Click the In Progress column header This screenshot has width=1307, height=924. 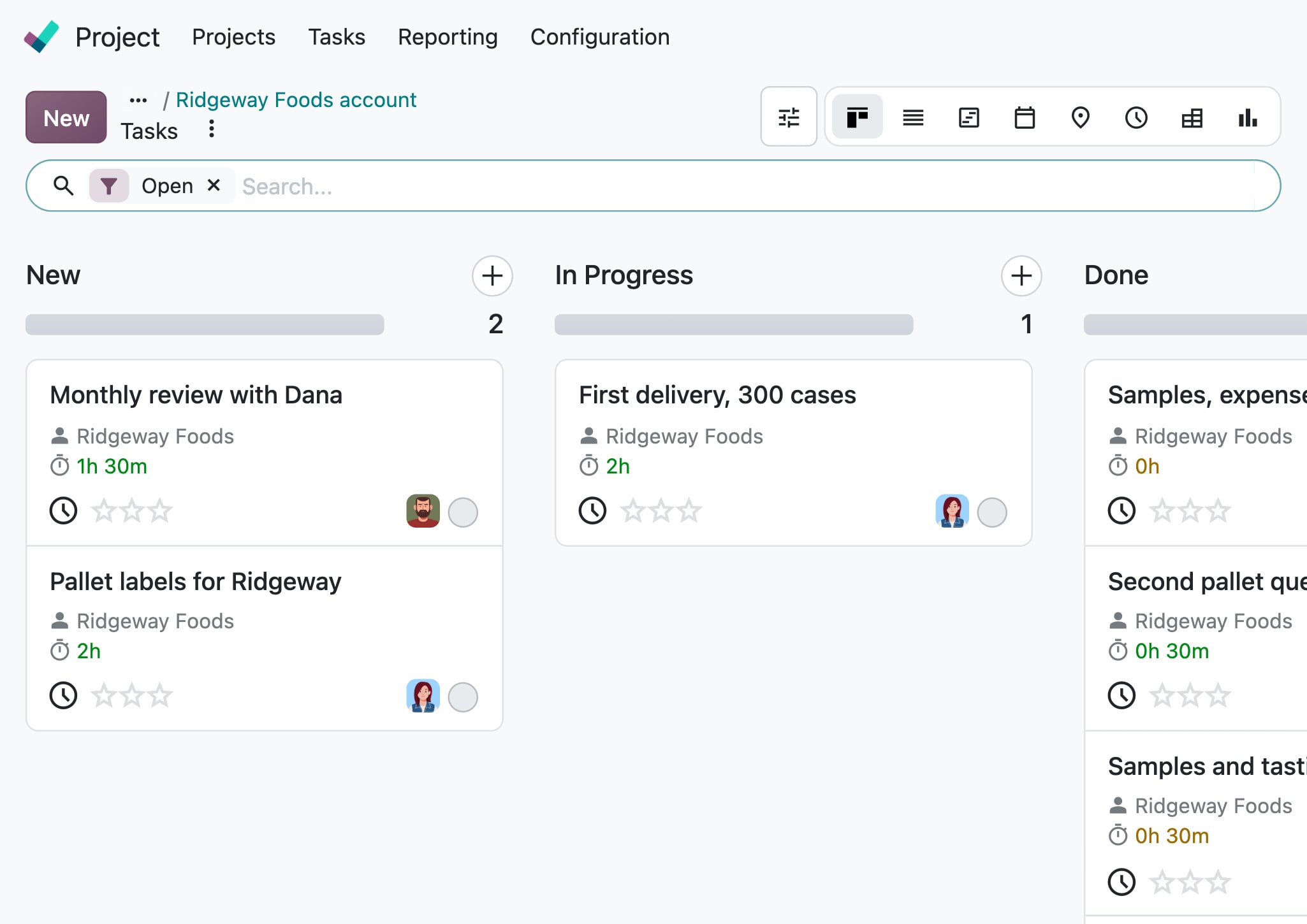tap(624, 275)
